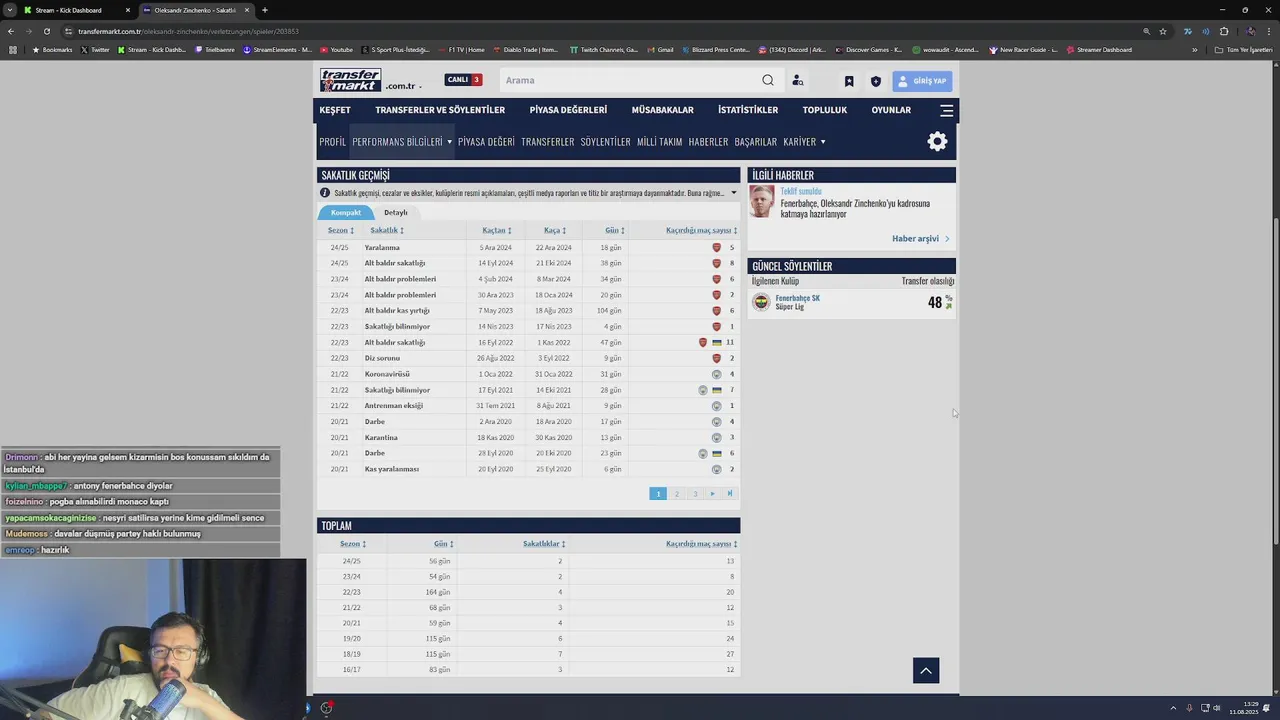Open the bookmark watchlist icon
Viewport: 1280px width, 720px height.
tap(849, 81)
